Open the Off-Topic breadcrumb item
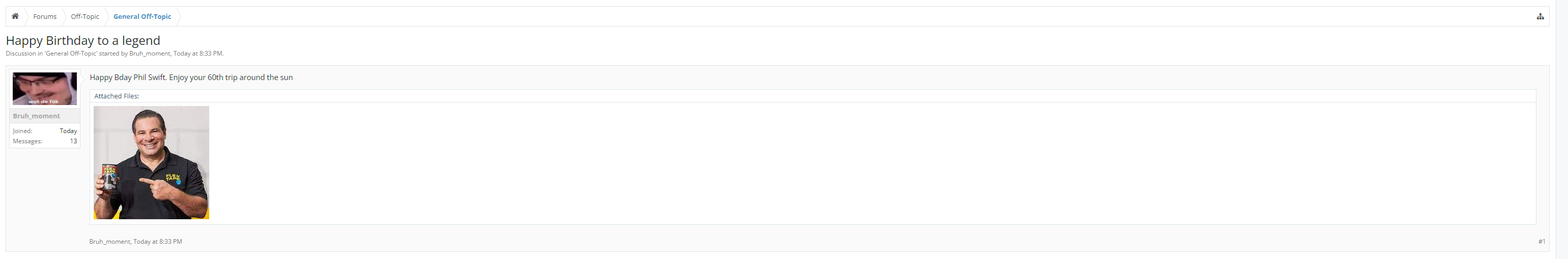The width and height of the screenshot is (1568, 259). [x=85, y=16]
